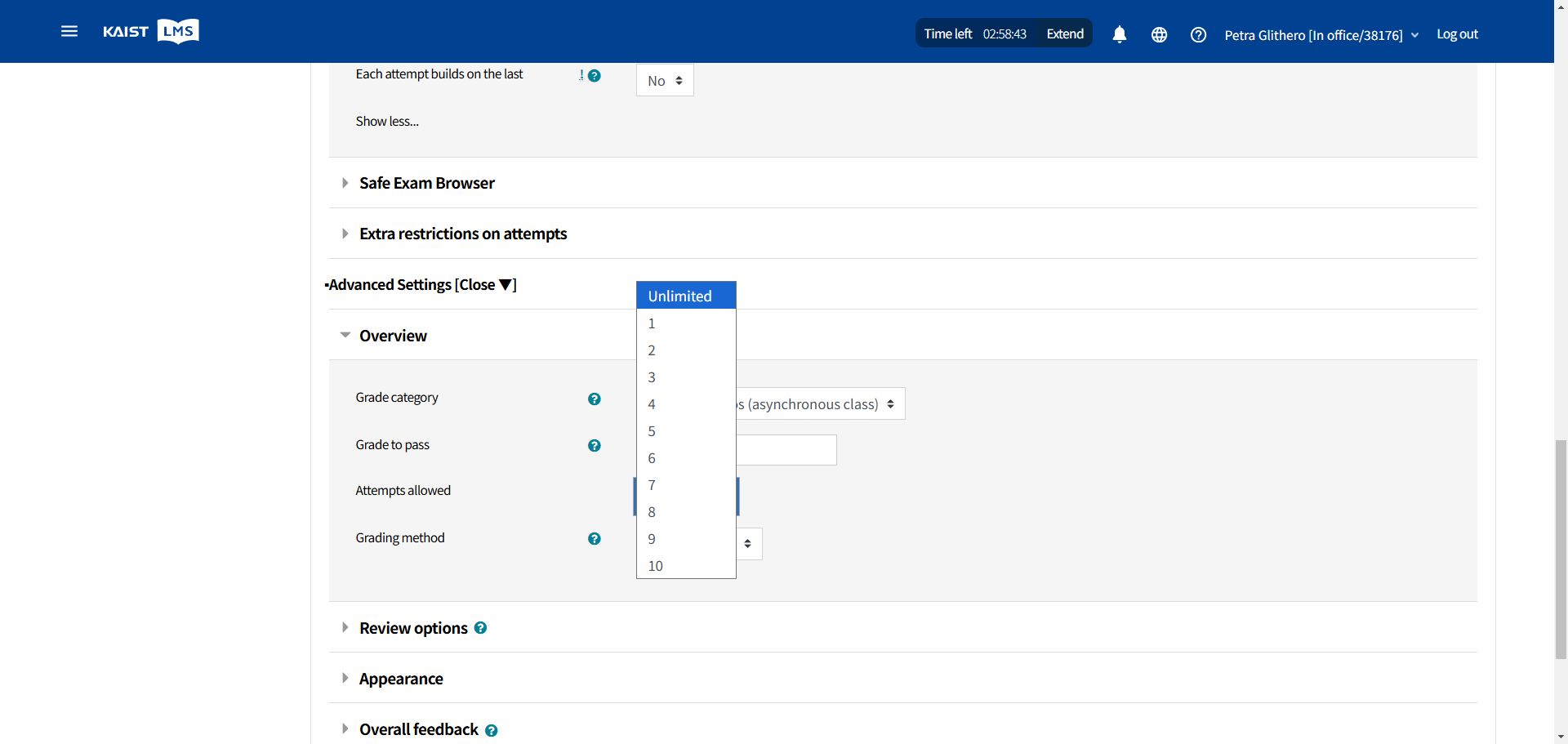
Task: Select 6 attempts option
Action: point(686,458)
